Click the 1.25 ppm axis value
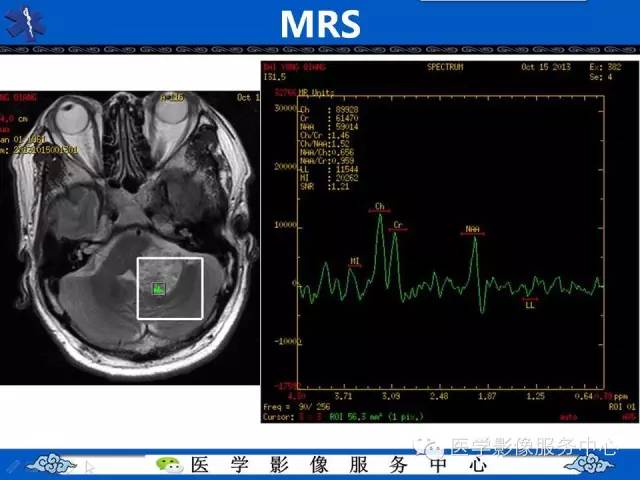Image resolution: width=640 pixels, height=480 pixels. click(x=536, y=396)
